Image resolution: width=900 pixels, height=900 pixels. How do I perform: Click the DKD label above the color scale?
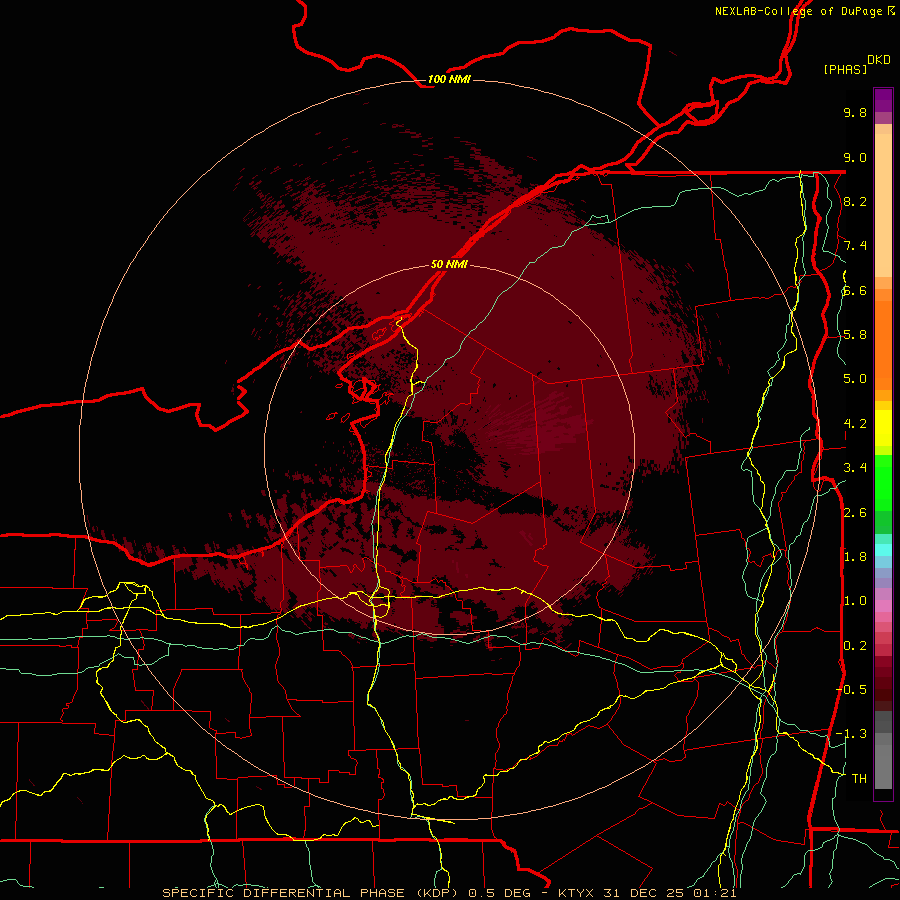pos(878,60)
